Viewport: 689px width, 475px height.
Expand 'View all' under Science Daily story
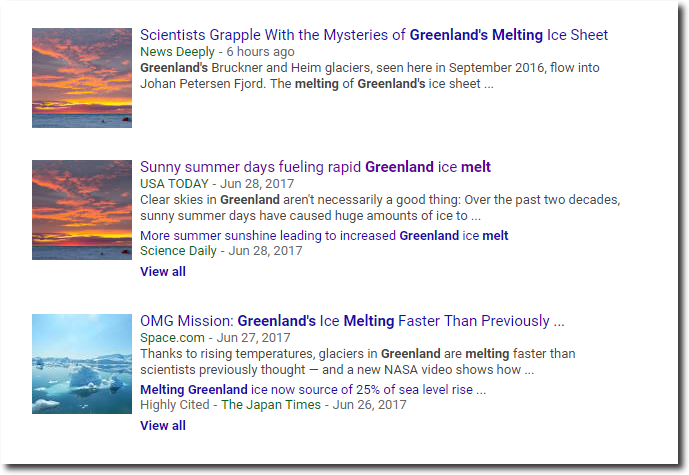pos(163,272)
